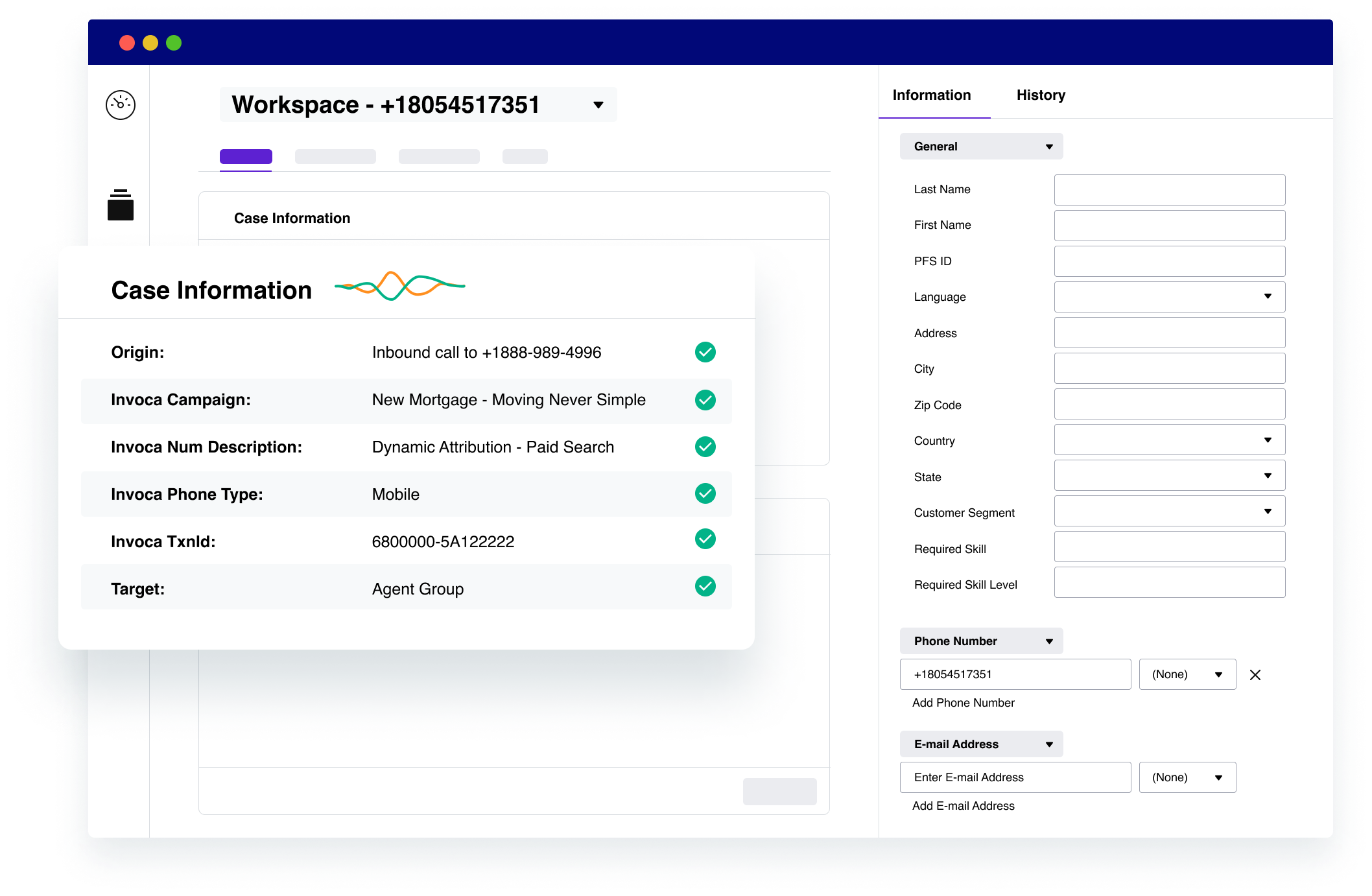Select the second gray placeholder tab

point(335,156)
